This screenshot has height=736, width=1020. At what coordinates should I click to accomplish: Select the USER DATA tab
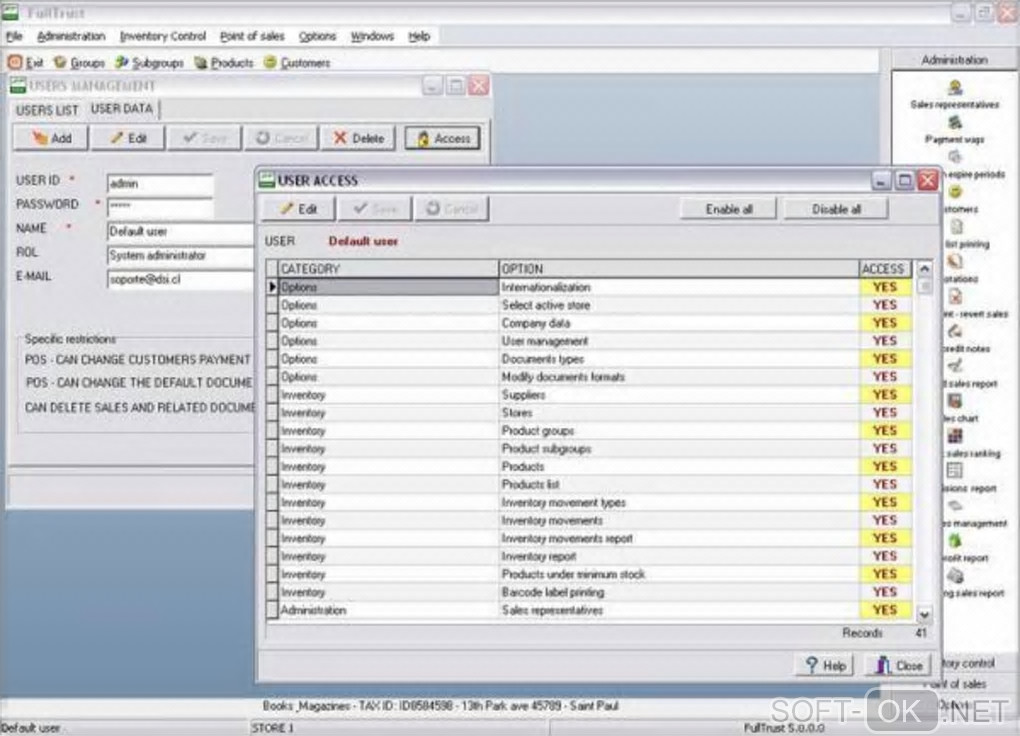[x=122, y=109]
